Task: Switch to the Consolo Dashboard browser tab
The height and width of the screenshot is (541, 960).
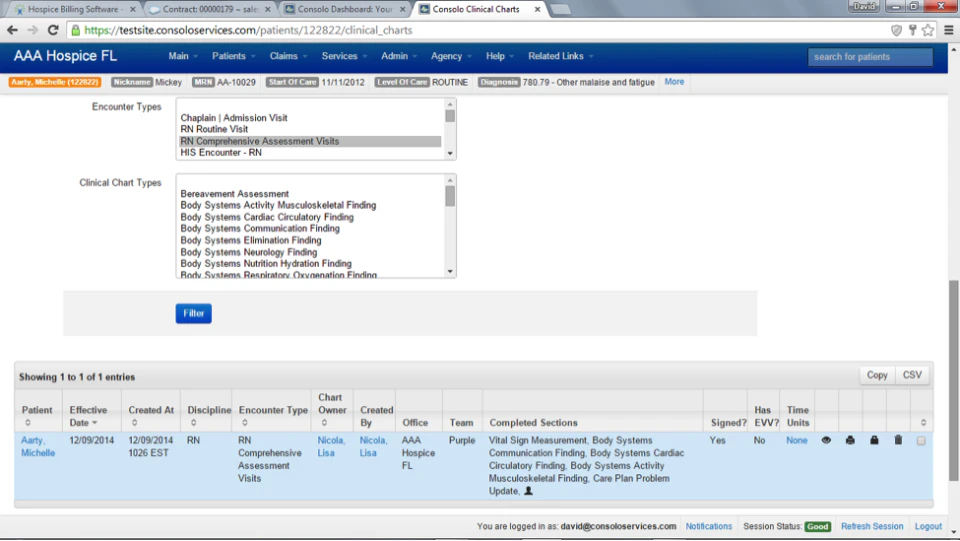Action: coord(346,9)
